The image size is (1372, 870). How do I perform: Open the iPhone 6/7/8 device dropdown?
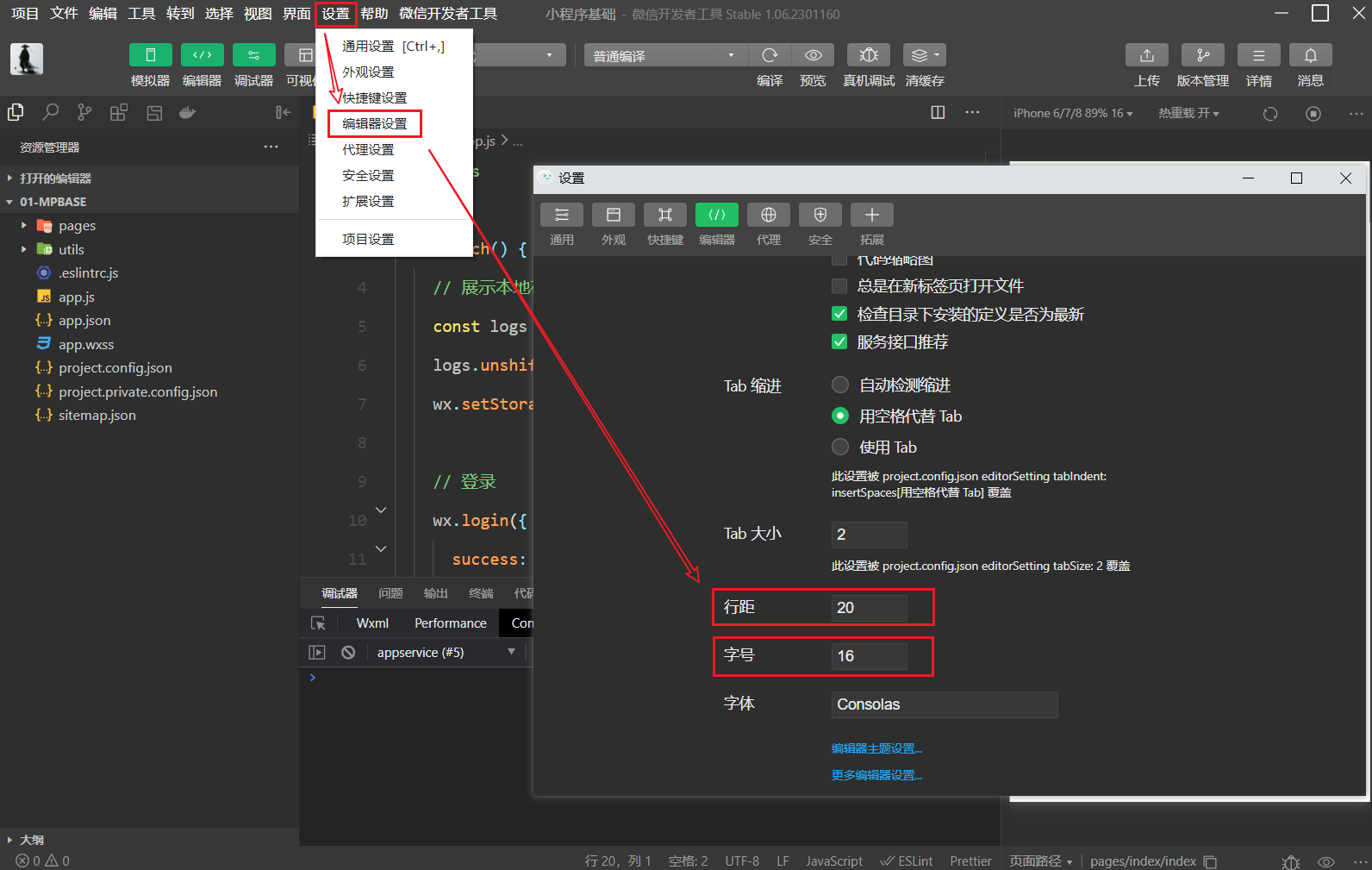pos(1072,114)
